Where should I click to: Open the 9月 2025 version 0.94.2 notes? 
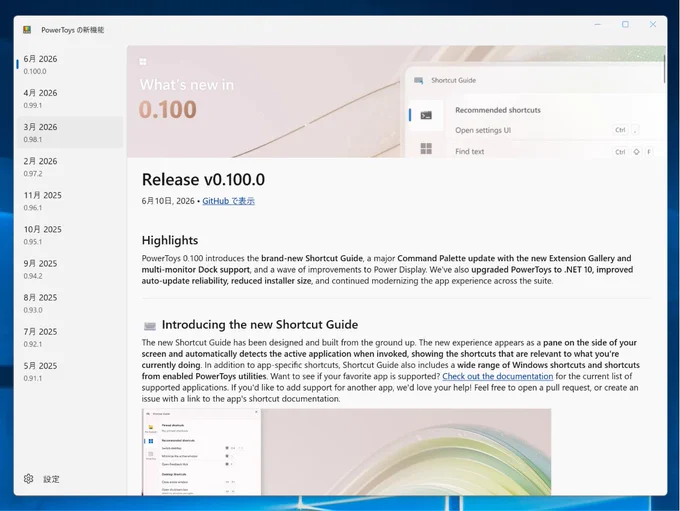tap(69, 269)
